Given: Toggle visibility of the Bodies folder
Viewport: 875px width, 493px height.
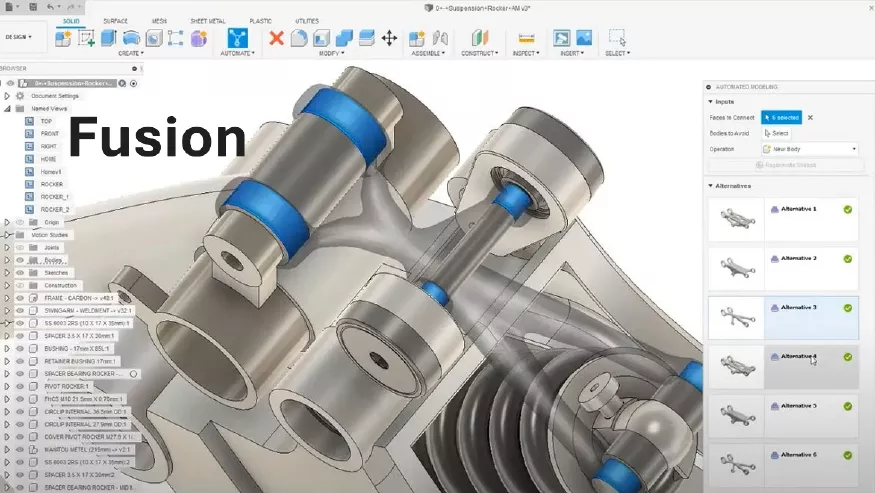Looking at the screenshot, I should (x=20, y=260).
